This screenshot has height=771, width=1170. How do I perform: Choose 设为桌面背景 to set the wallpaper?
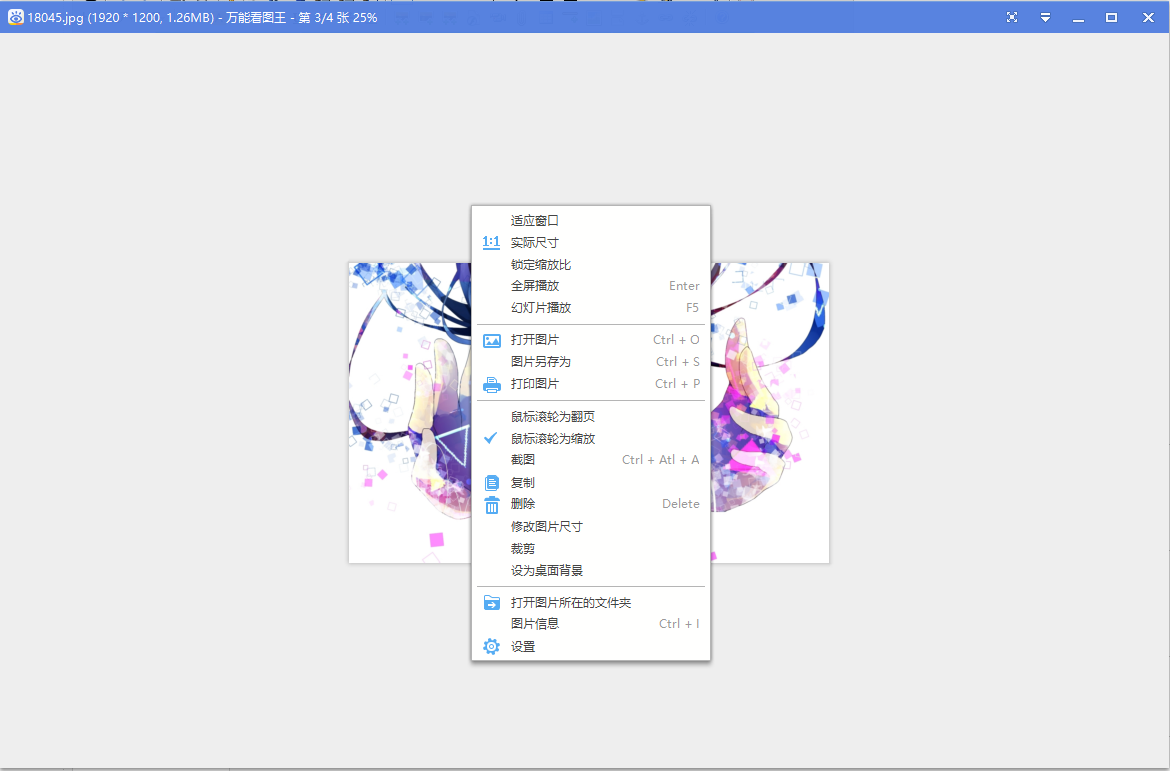click(x=590, y=570)
